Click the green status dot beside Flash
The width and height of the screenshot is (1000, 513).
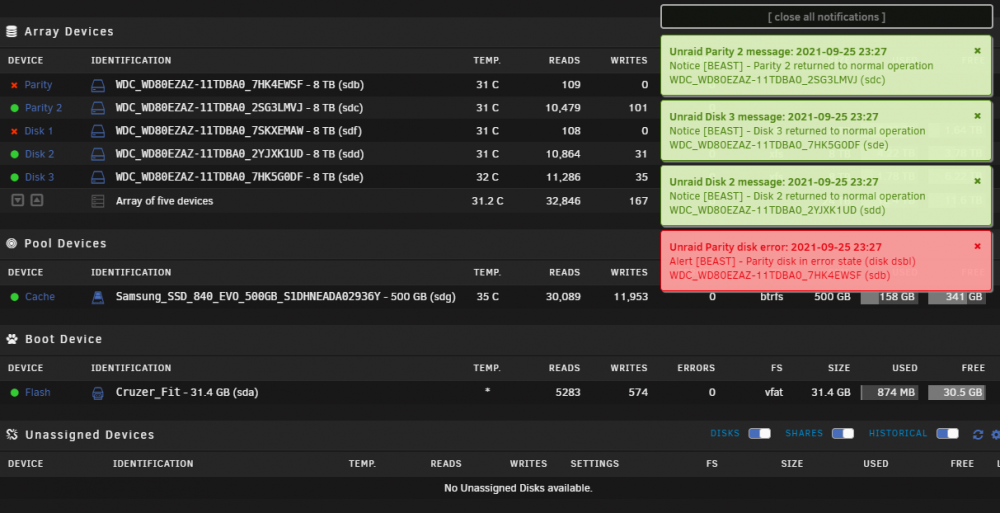coord(14,392)
